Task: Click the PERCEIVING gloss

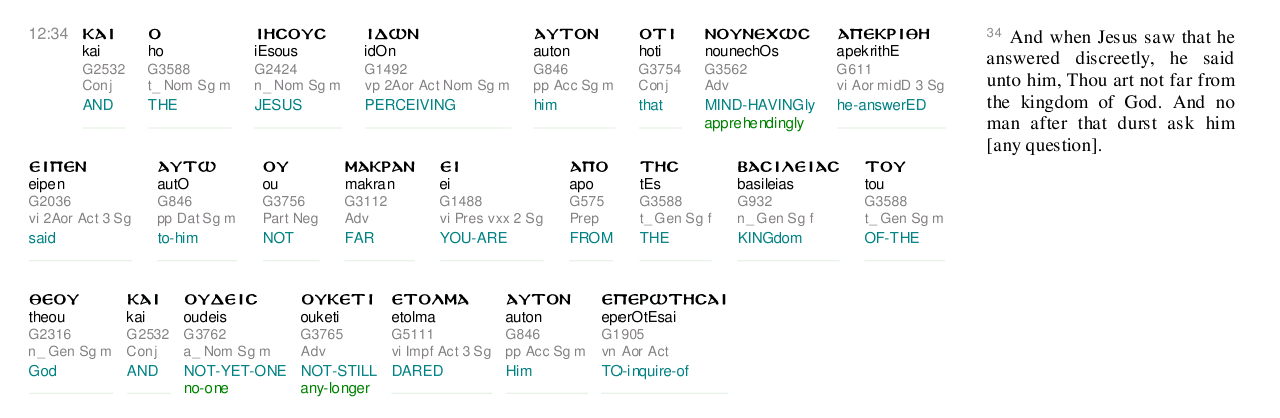Action: pyautogui.click(x=410, y=105)
